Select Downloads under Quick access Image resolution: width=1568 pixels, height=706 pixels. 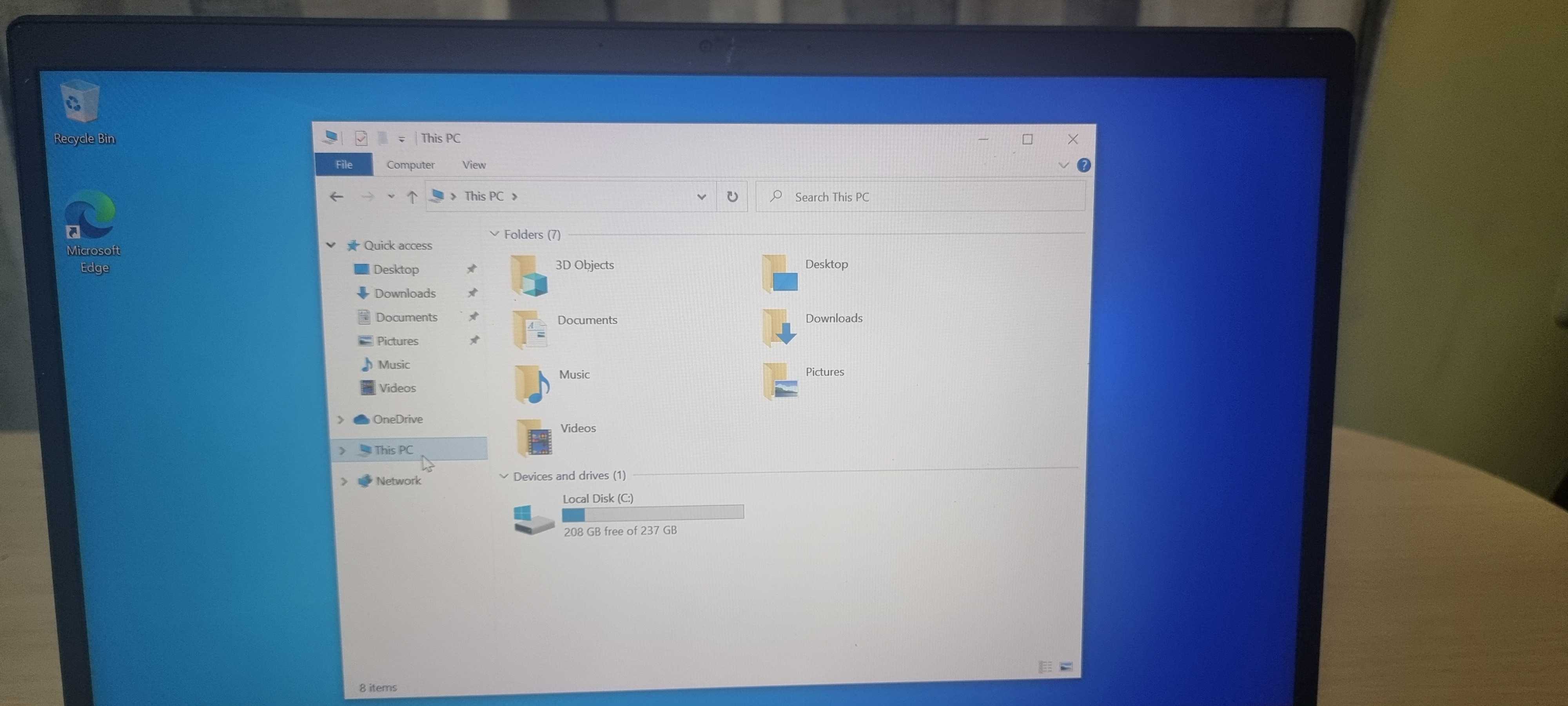tap(404, 293)
